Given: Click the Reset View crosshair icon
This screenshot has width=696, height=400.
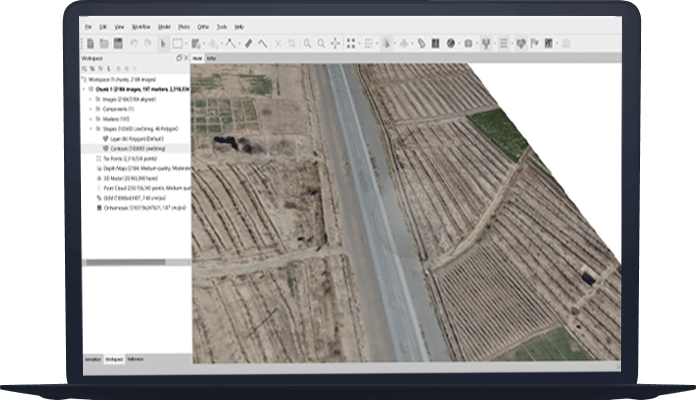Looking at the screenshot, I should point(335,43).
